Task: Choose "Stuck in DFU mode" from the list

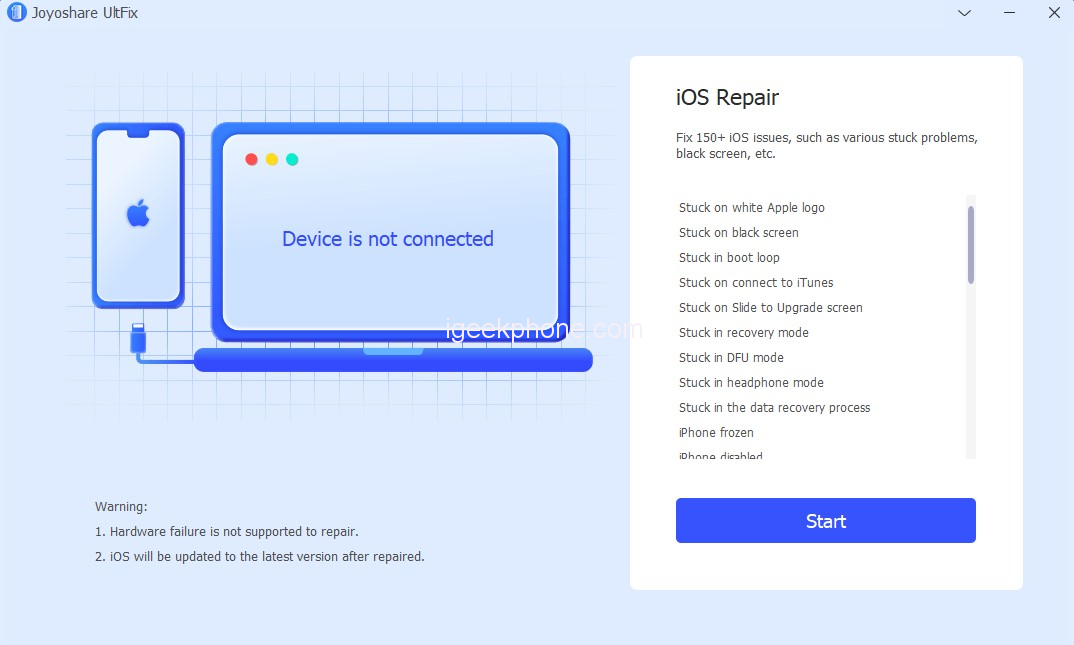Action: tap(731, 358)
